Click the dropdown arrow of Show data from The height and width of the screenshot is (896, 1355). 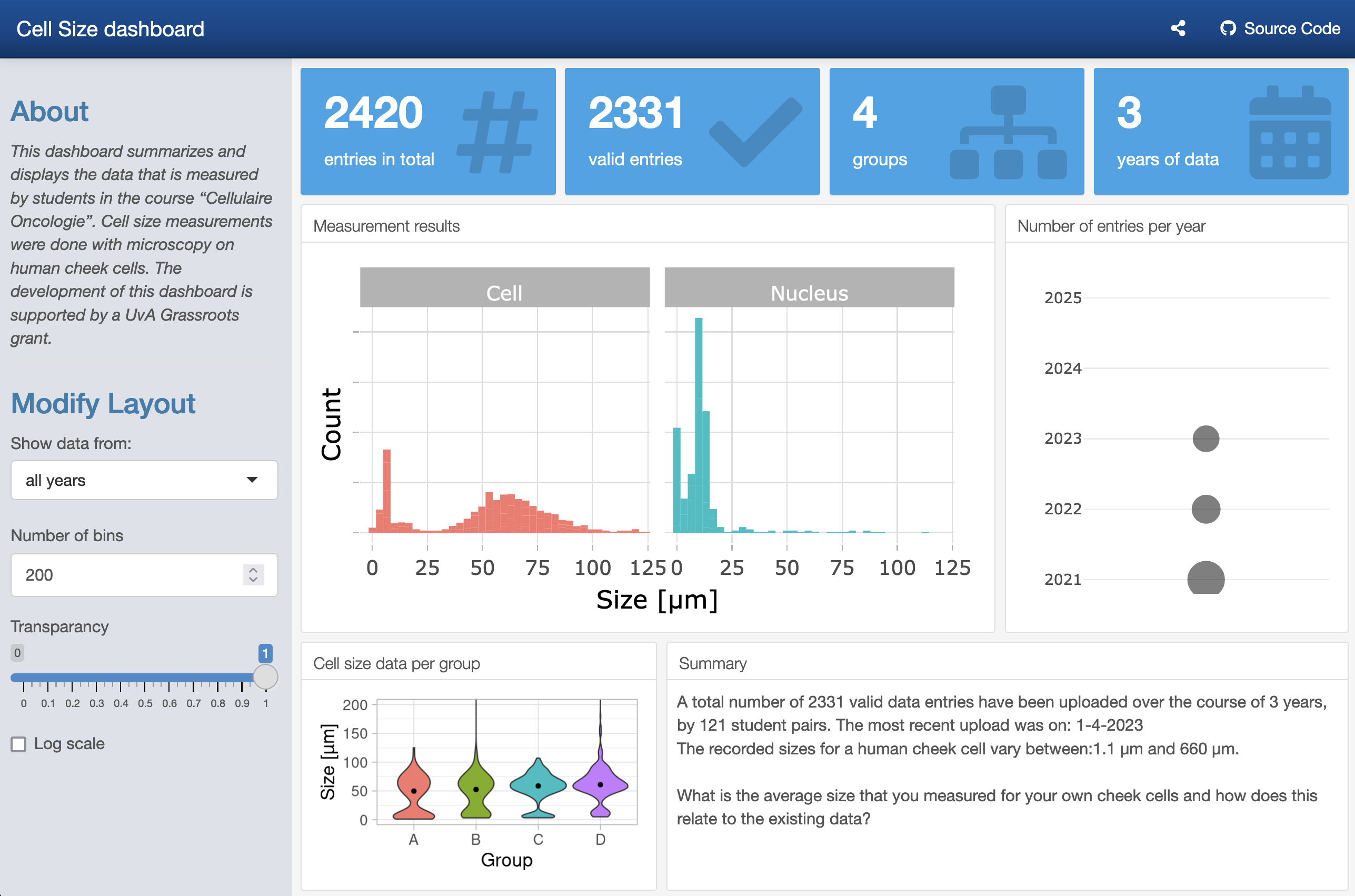252,480
